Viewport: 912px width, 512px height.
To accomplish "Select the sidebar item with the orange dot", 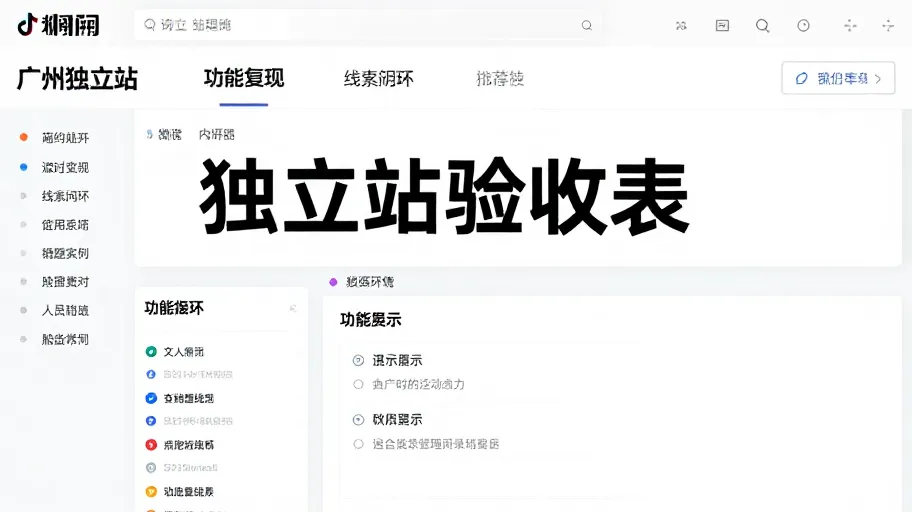I will (54, 138).
